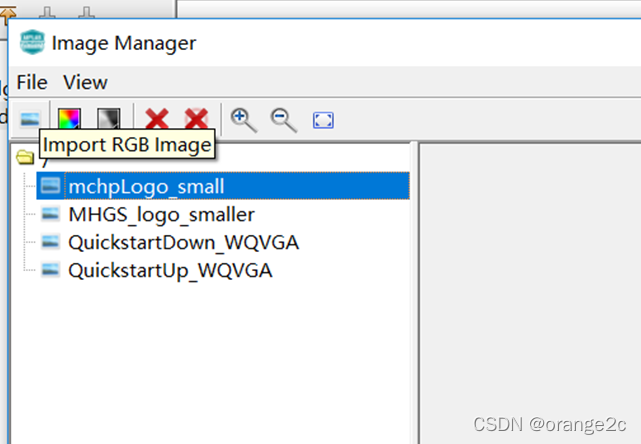
Task: Click the blue fit-to-window icon
Action: [x=323, y=120]
